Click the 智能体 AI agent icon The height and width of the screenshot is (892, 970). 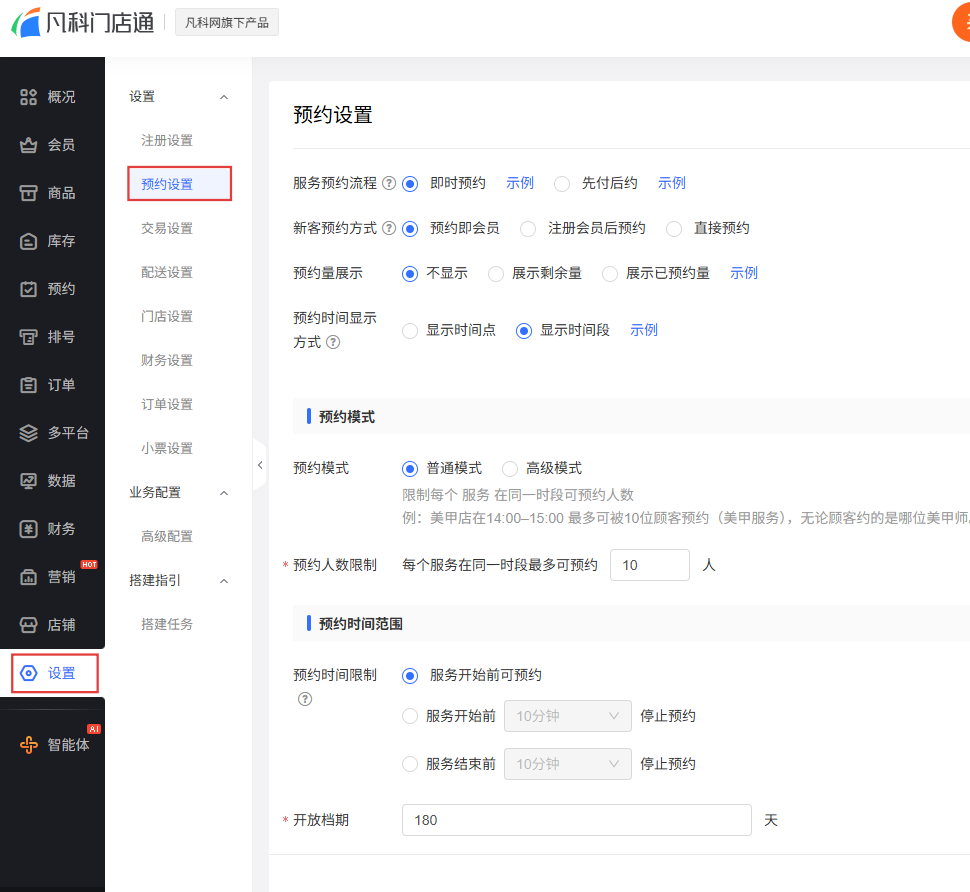pos(29,745)
